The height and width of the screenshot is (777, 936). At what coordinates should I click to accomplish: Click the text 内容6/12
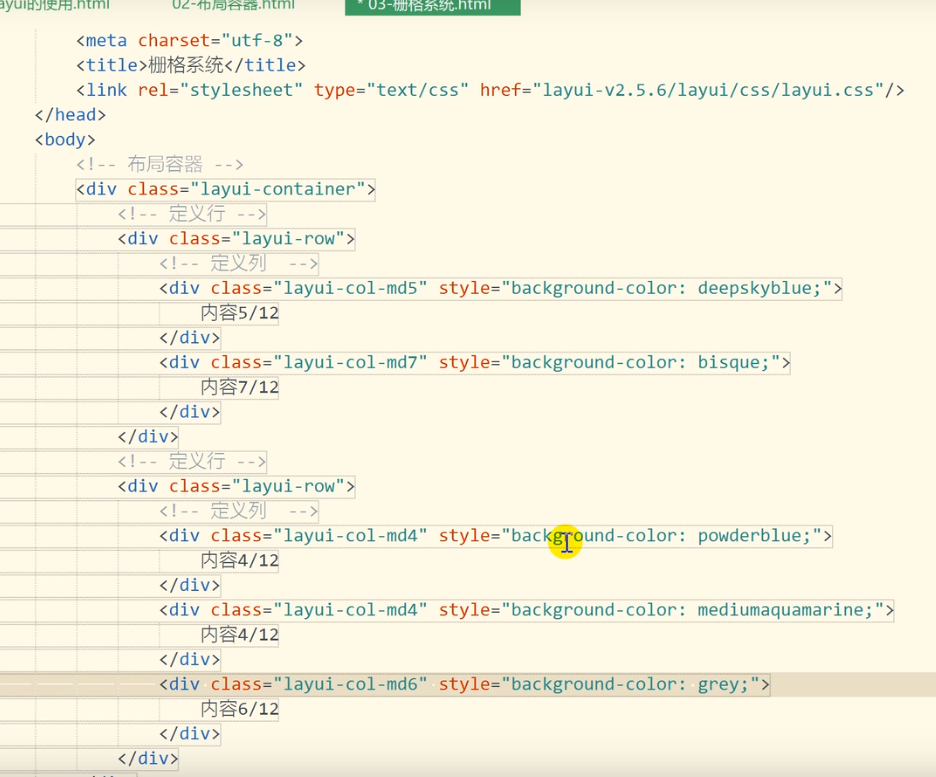pos(239,709)
